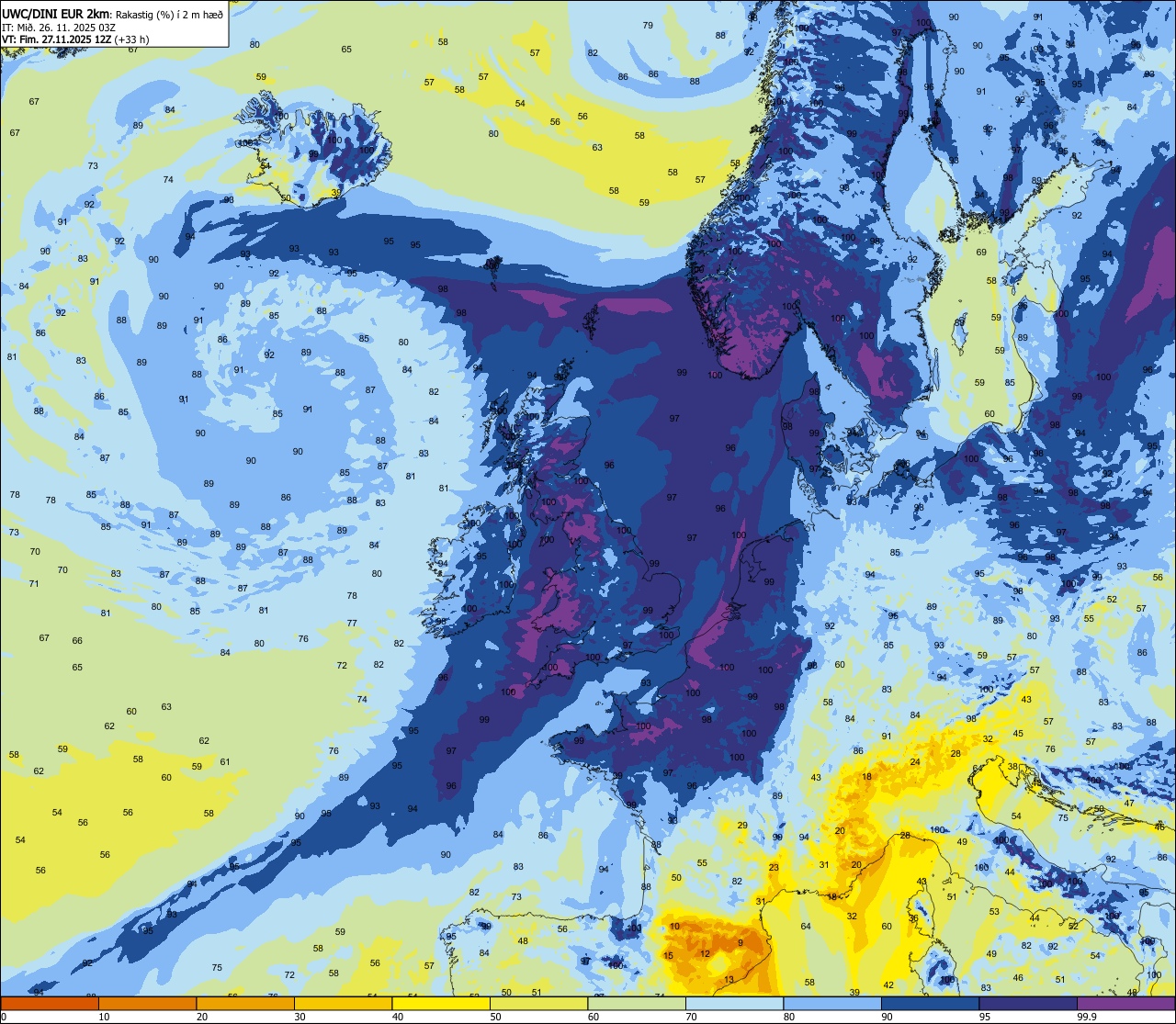Click the map value '69'
Image resolution: width=1176 pixels, height=1024 pixels.
point(981,253)
